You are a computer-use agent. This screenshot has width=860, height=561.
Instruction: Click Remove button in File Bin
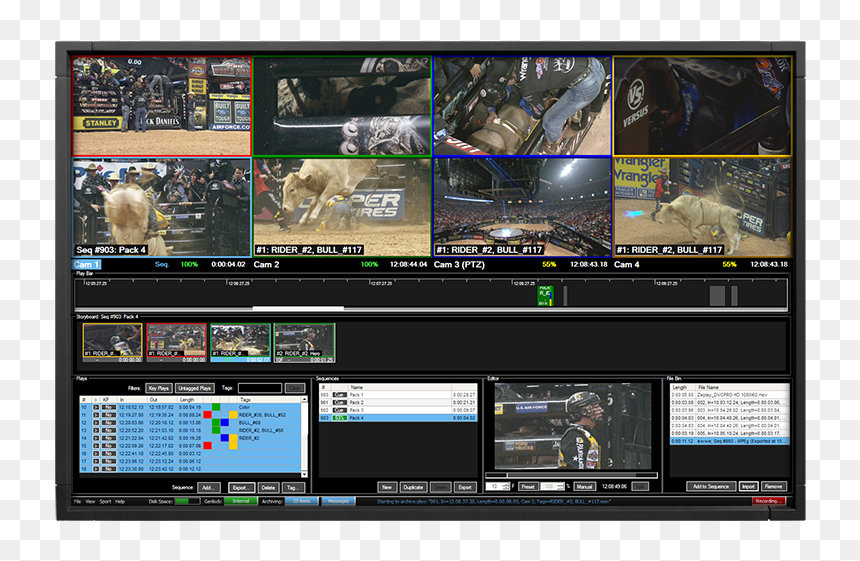774,486
